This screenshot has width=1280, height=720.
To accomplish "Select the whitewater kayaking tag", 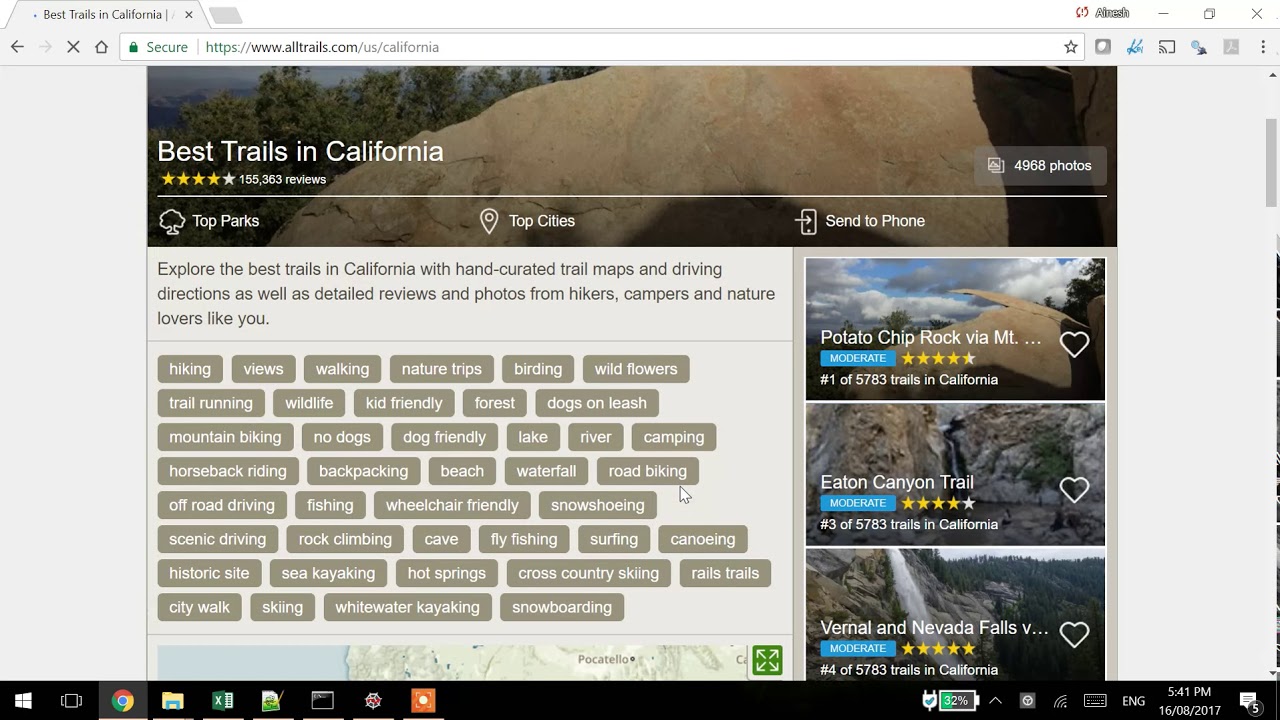I will tap(407, 607).
